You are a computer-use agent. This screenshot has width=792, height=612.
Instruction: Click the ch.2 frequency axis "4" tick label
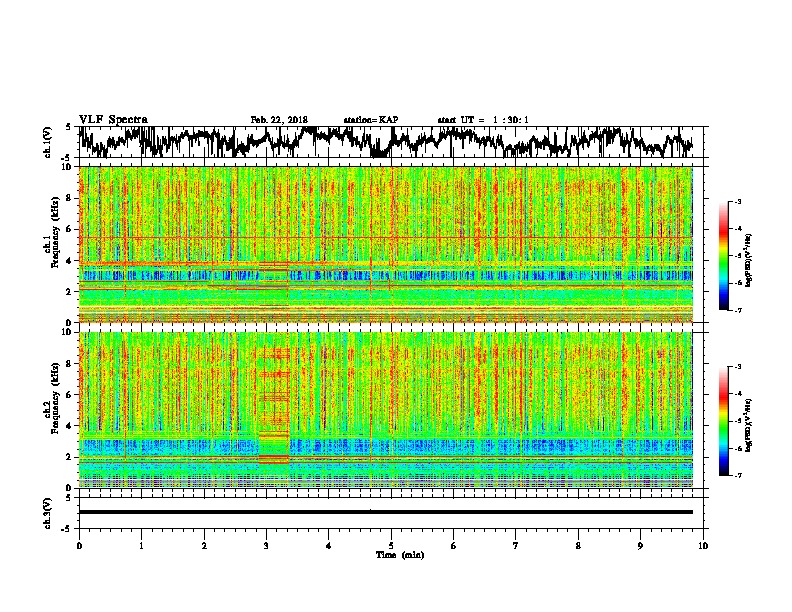point(70,426)
